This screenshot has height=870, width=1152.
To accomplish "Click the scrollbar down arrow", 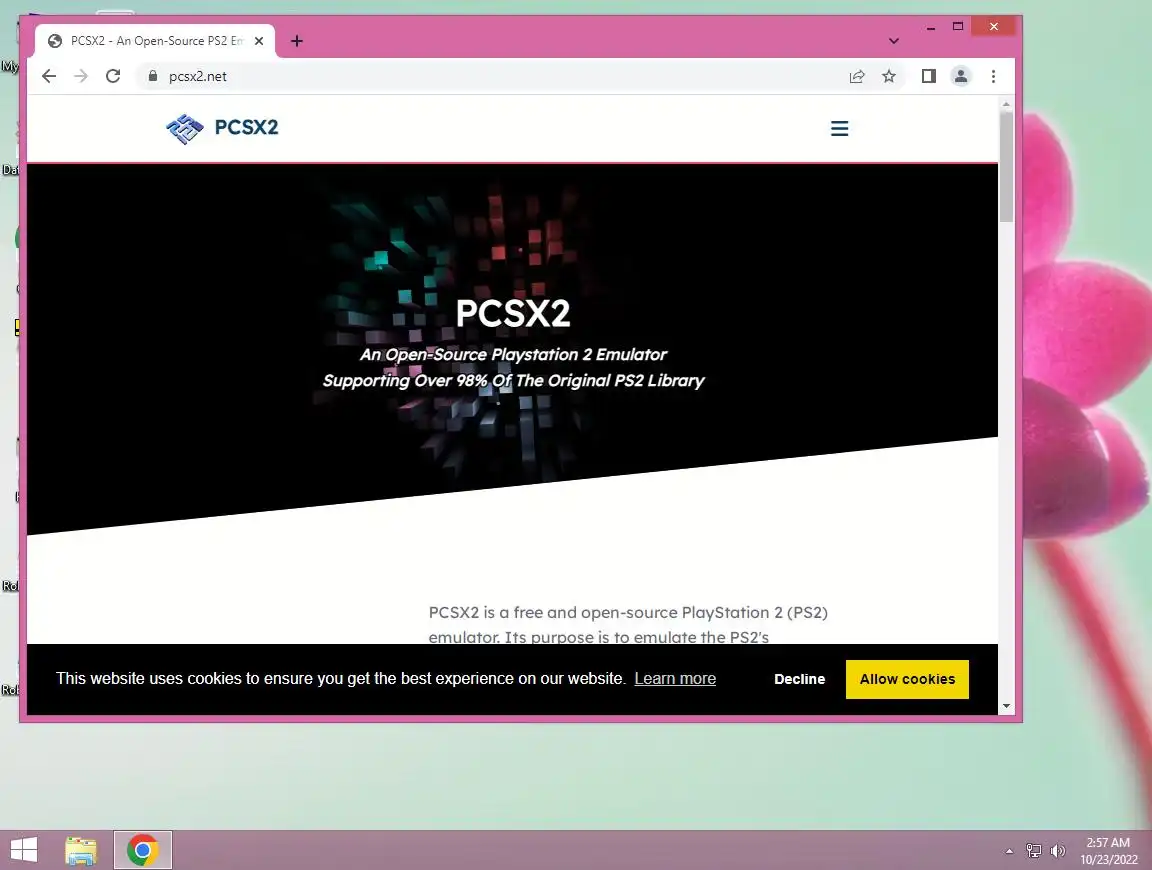I will tap(1007, 706).
